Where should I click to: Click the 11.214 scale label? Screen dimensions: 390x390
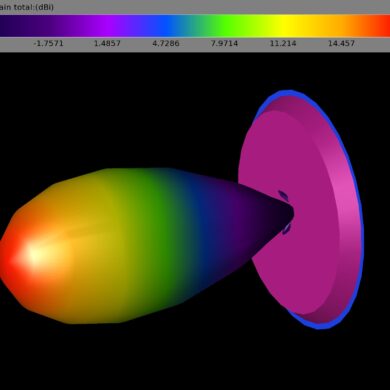(283, 43)
